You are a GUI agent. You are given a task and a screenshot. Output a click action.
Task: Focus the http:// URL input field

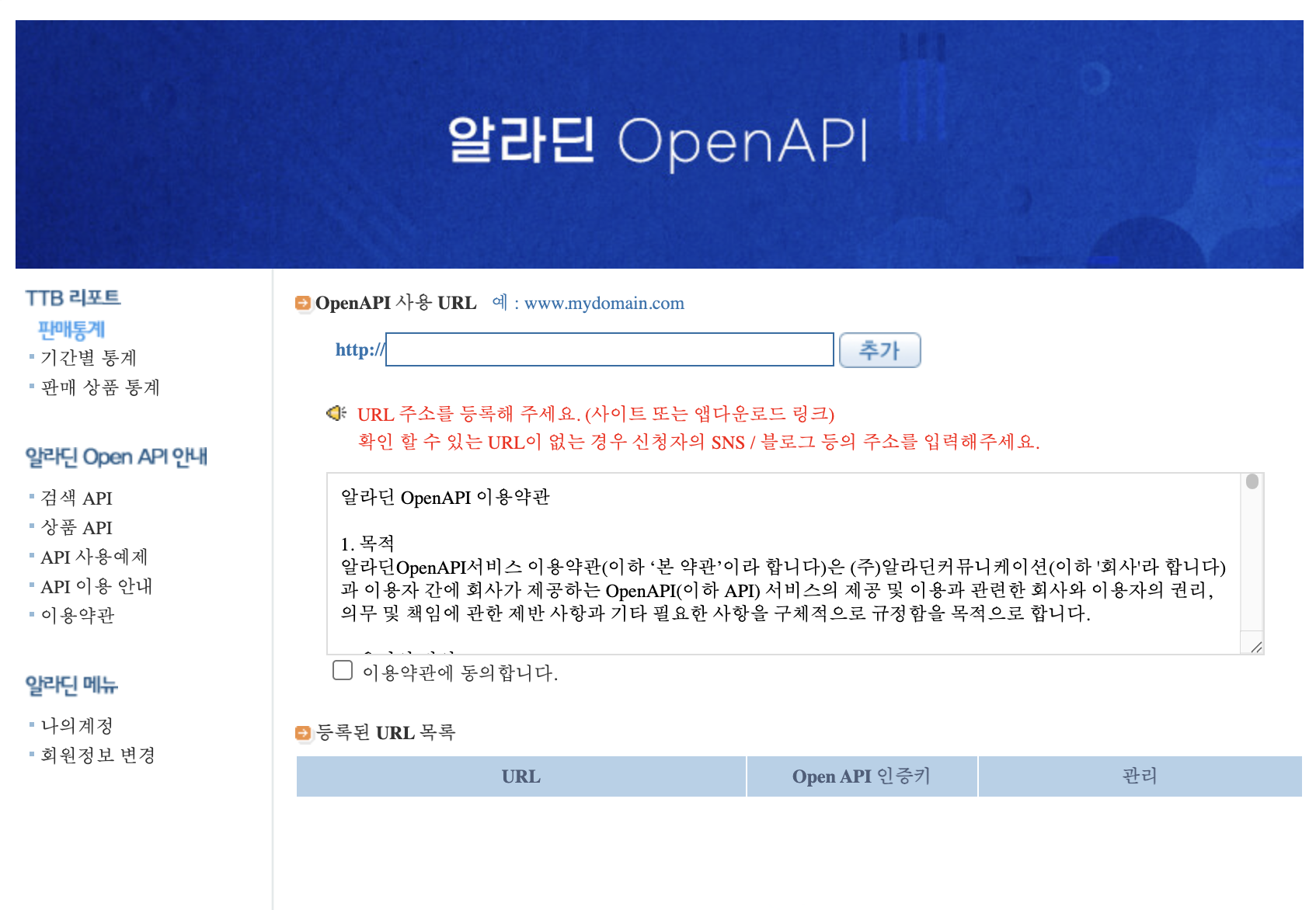tap(610, 349)
